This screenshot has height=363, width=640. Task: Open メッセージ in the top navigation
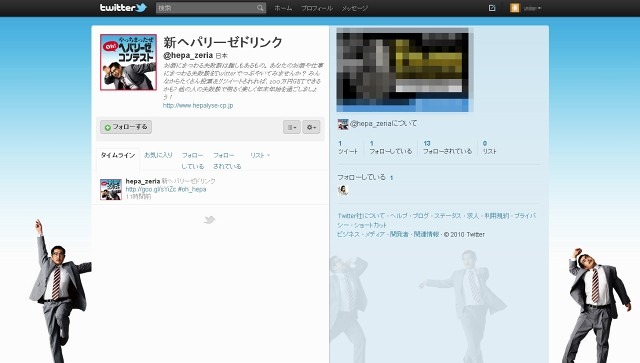click(x=355, y=8)
